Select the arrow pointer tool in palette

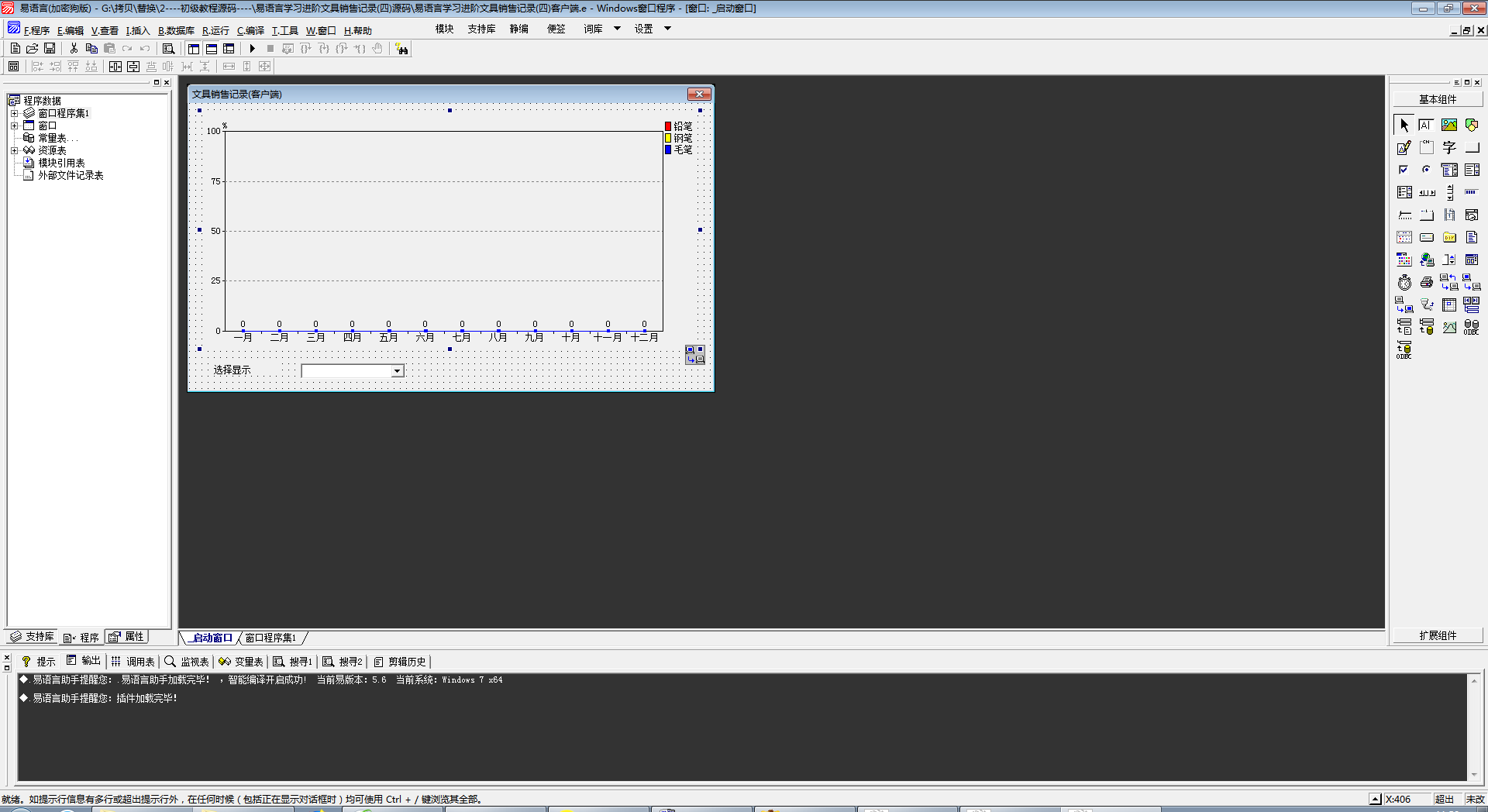click(x=1404, y=125)
